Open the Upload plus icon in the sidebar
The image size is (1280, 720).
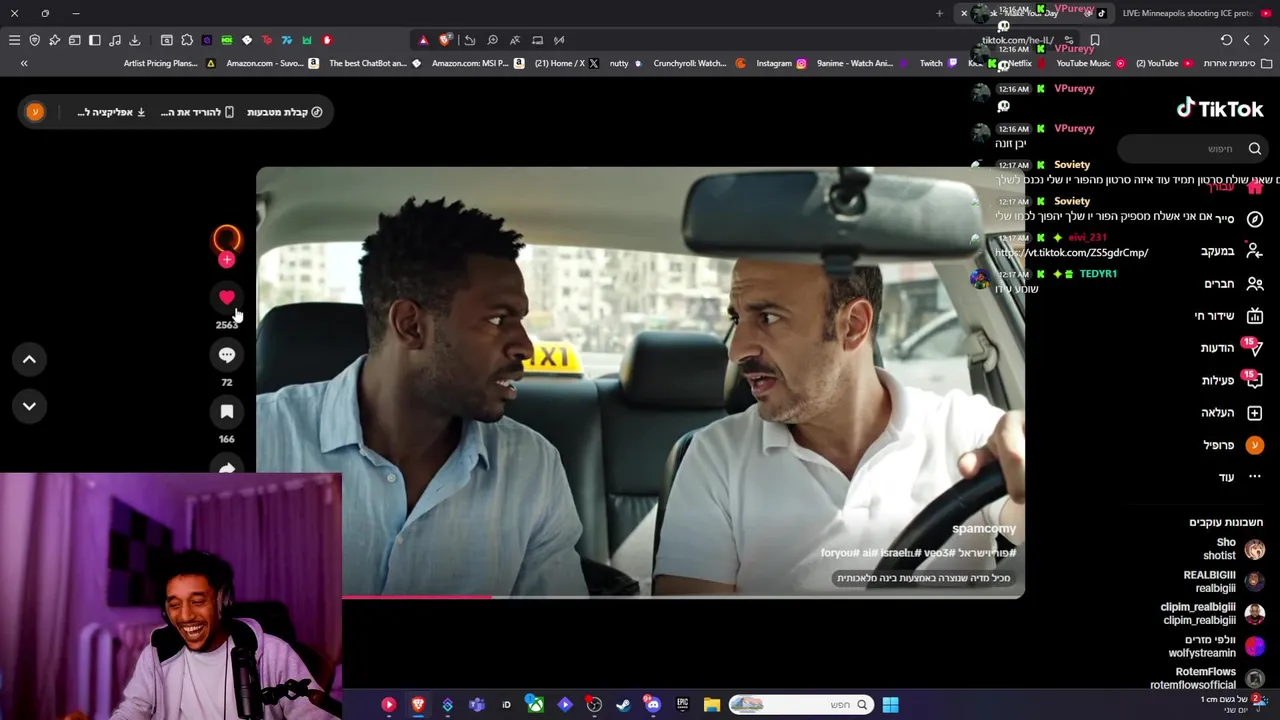point(1255,412)
